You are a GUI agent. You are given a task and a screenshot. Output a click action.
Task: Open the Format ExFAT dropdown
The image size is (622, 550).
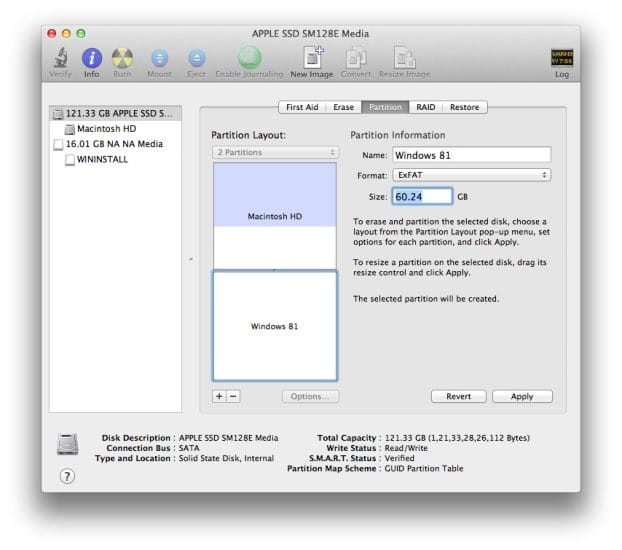click(472, 175)
